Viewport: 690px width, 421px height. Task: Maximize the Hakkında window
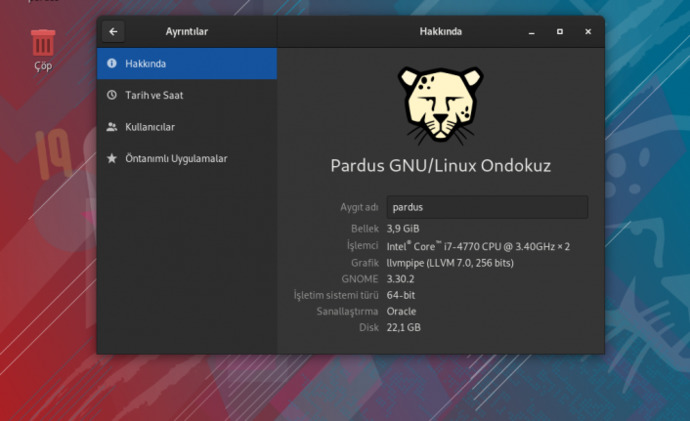pyautogui.click(x=560, y=32)
